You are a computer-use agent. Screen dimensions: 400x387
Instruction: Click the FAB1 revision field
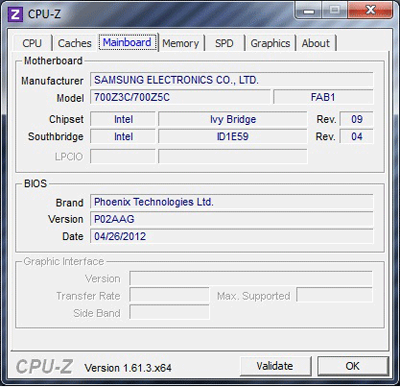[323, 97]
